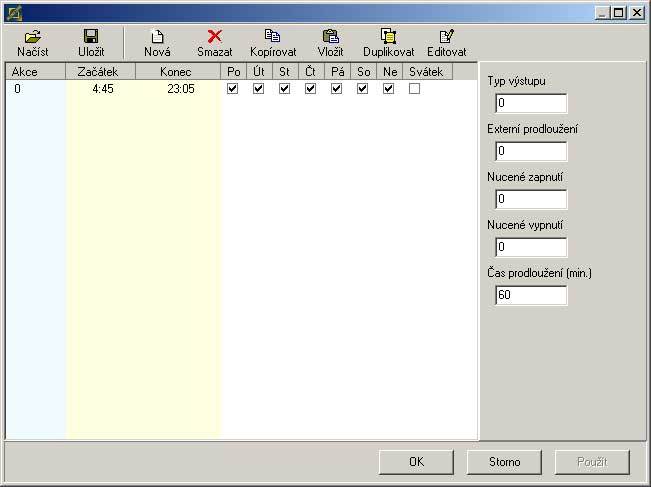Click the St column header

(x=286, y=71)
